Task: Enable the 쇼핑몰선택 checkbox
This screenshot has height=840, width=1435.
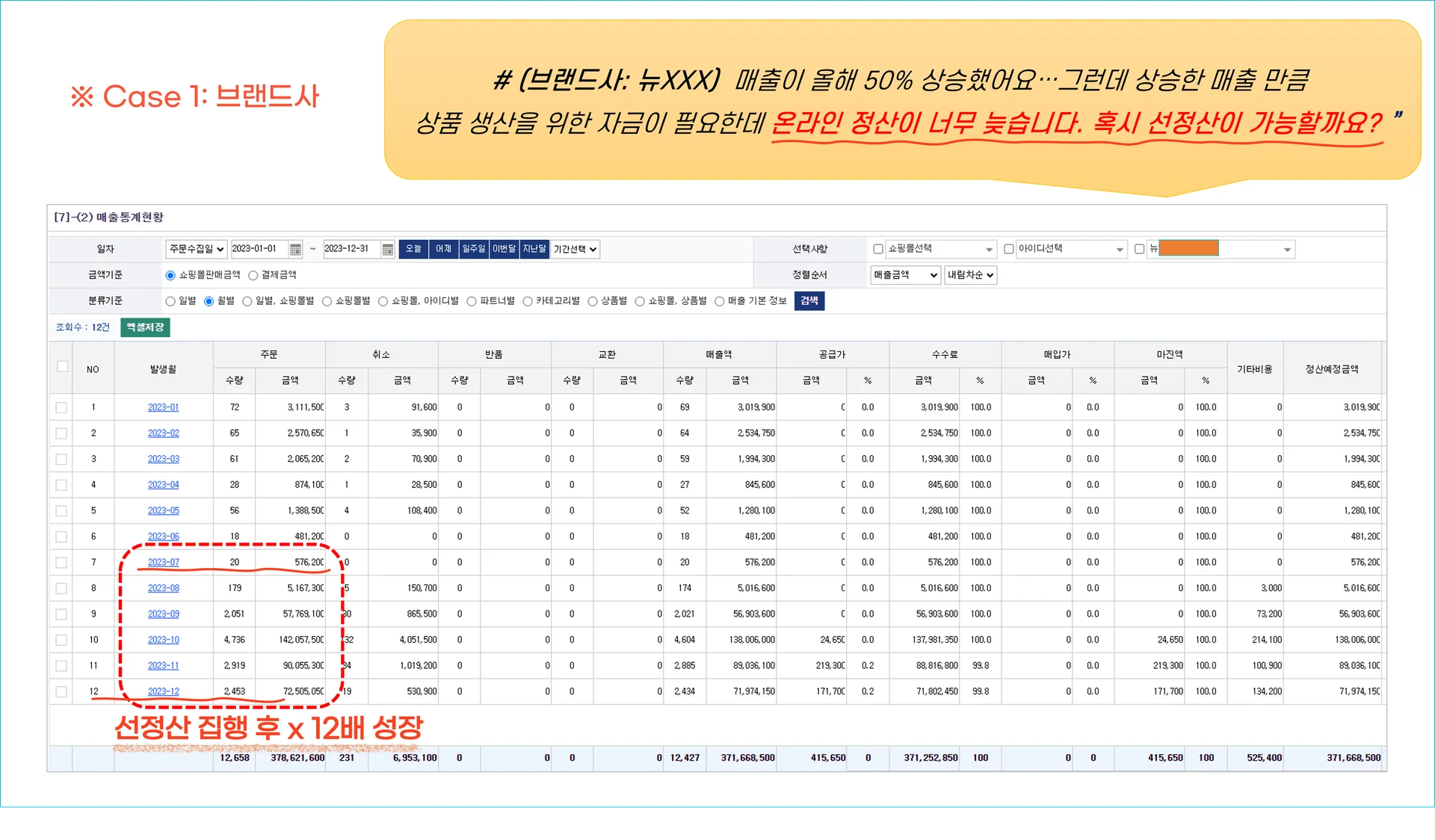Action: (878, 249)
